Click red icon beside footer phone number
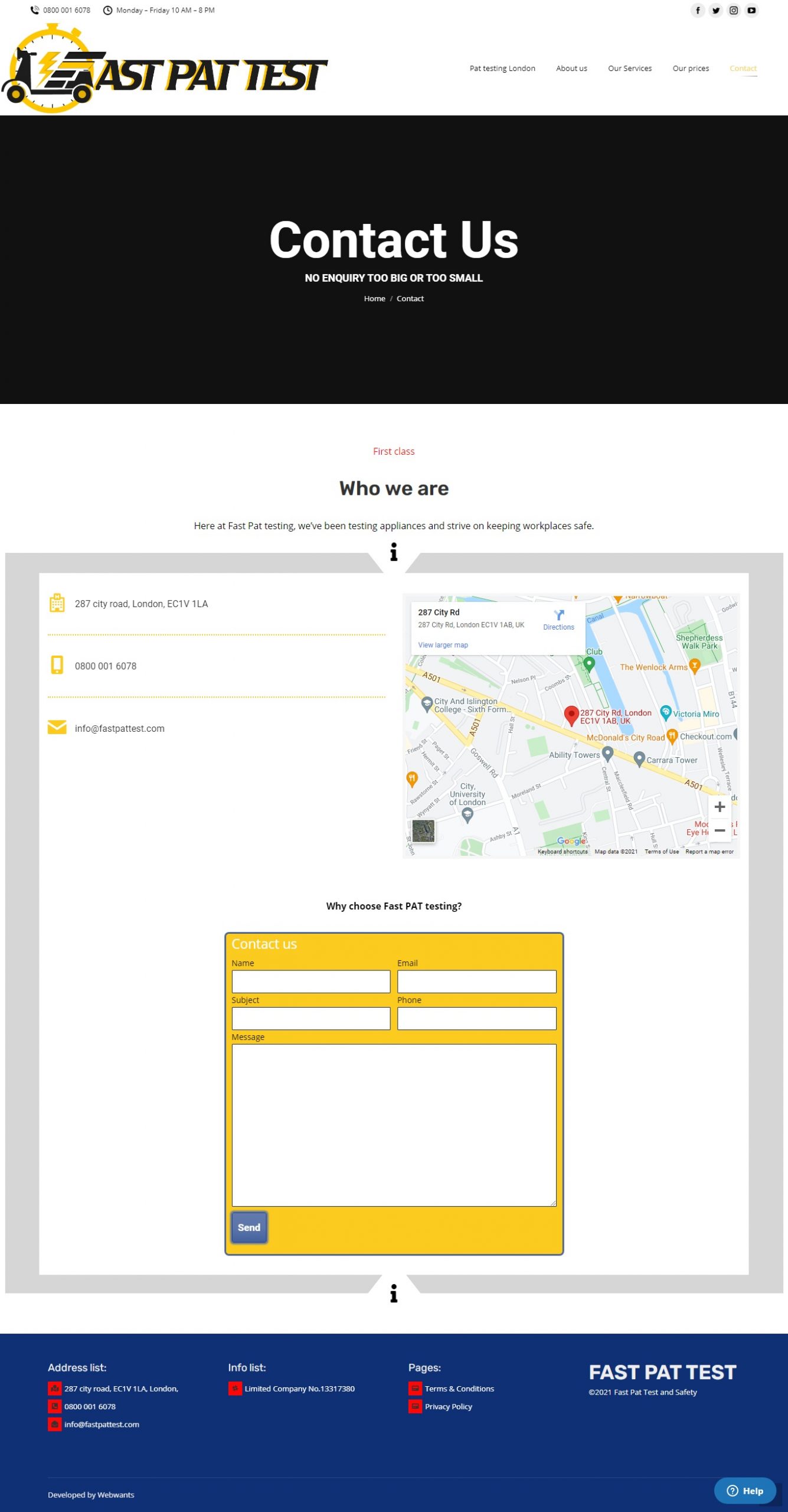 55,1406
